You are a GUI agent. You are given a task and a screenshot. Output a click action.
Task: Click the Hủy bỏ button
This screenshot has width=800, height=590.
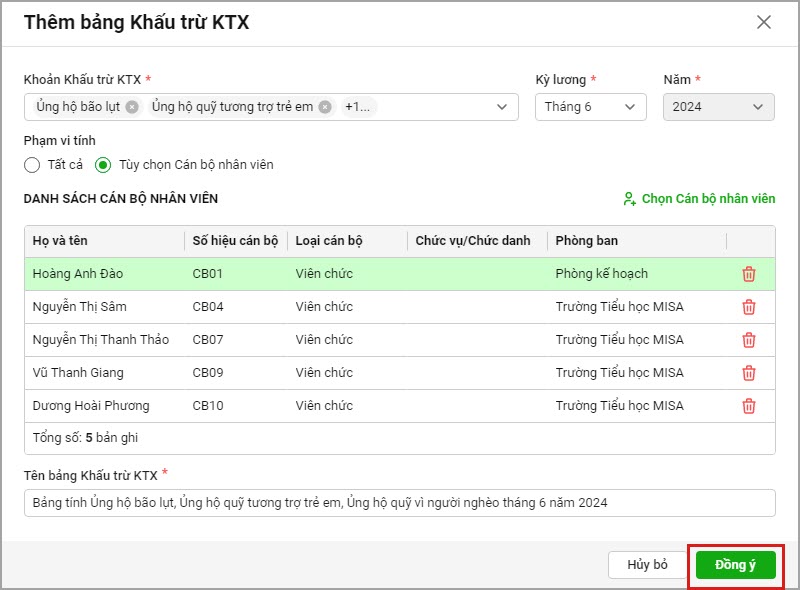tap(647, 565)
